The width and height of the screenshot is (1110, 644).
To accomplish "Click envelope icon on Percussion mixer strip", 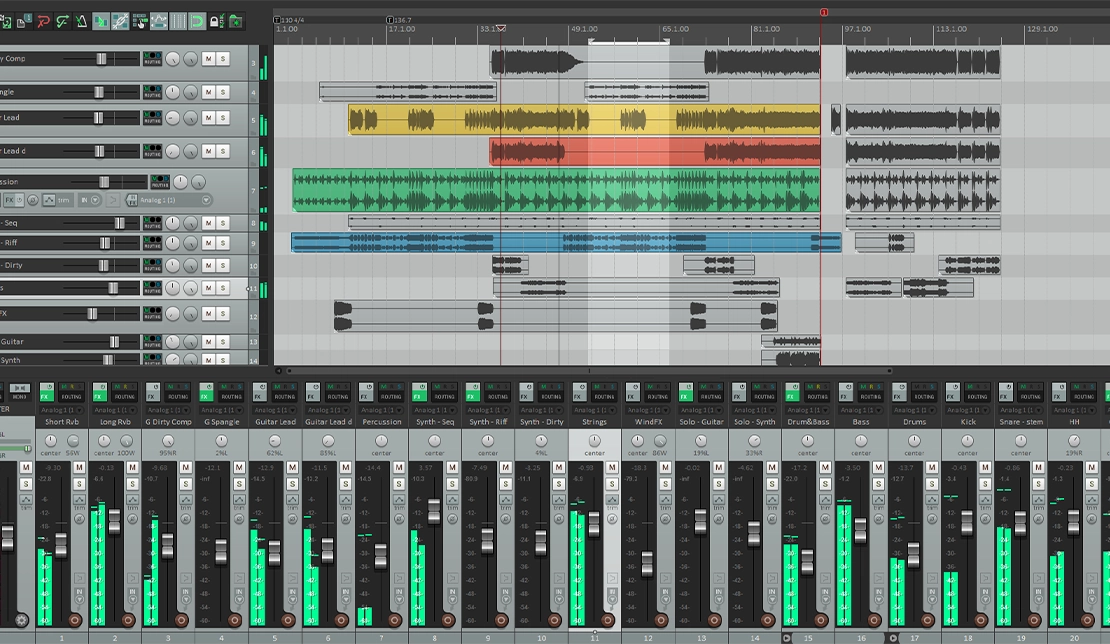I will (397, 499).
